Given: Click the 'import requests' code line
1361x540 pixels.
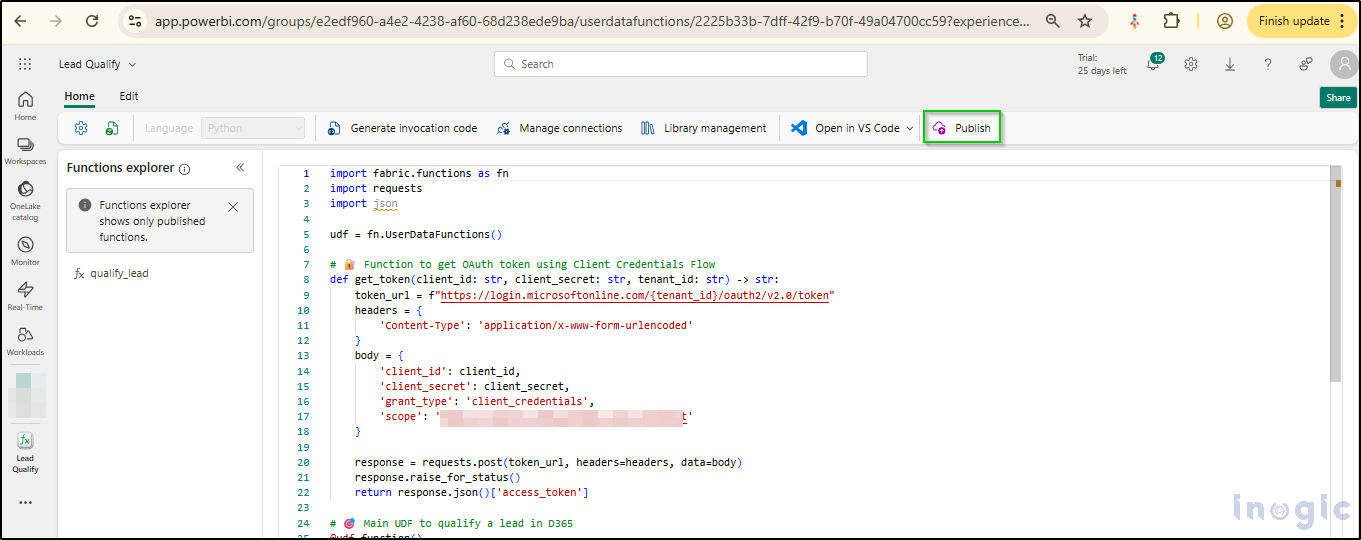Looking at the screenshot, I should [x=376, y=188].
